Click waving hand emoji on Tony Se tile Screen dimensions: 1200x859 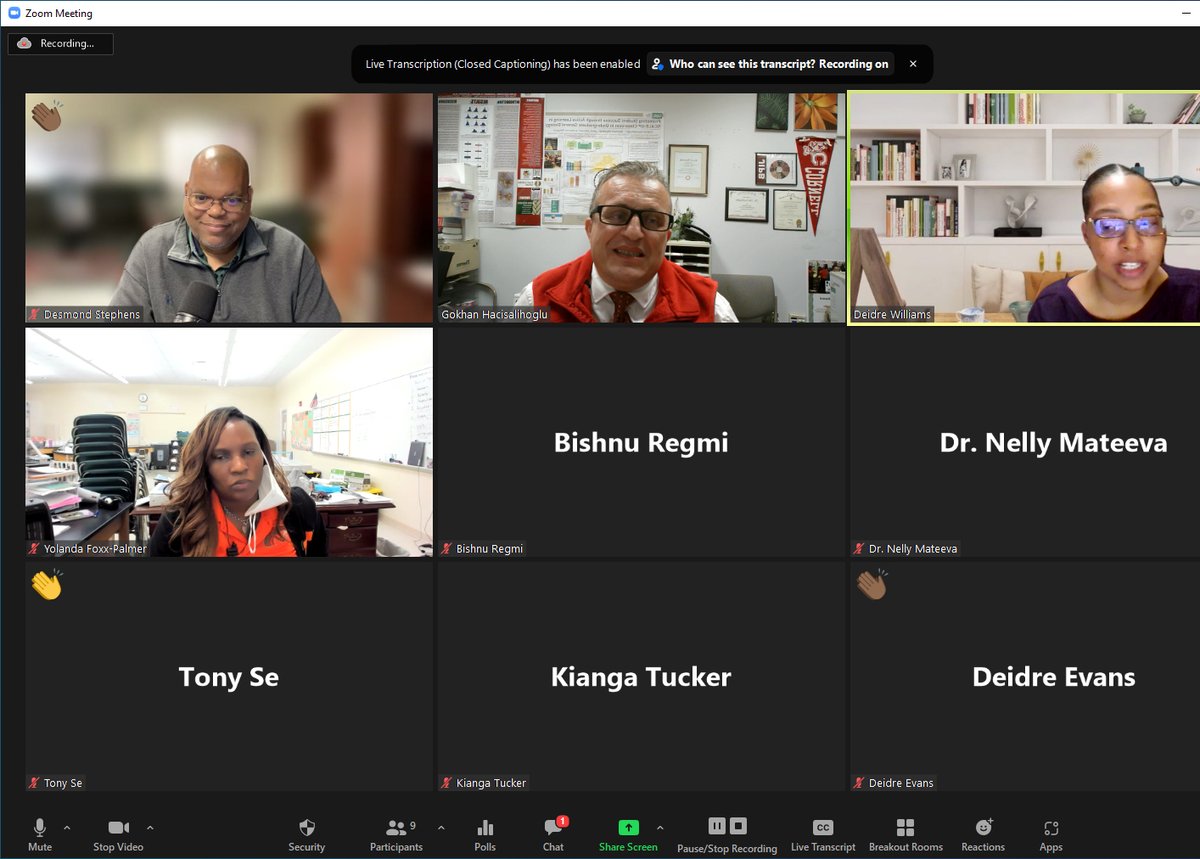46,584
